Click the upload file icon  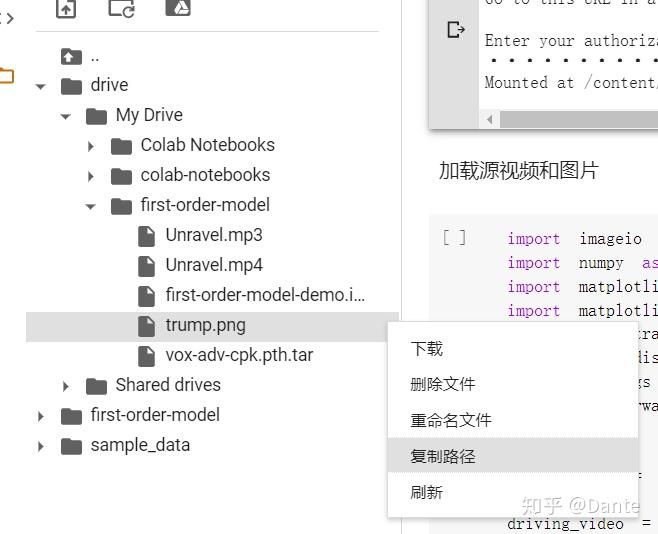tap(66, 9)
